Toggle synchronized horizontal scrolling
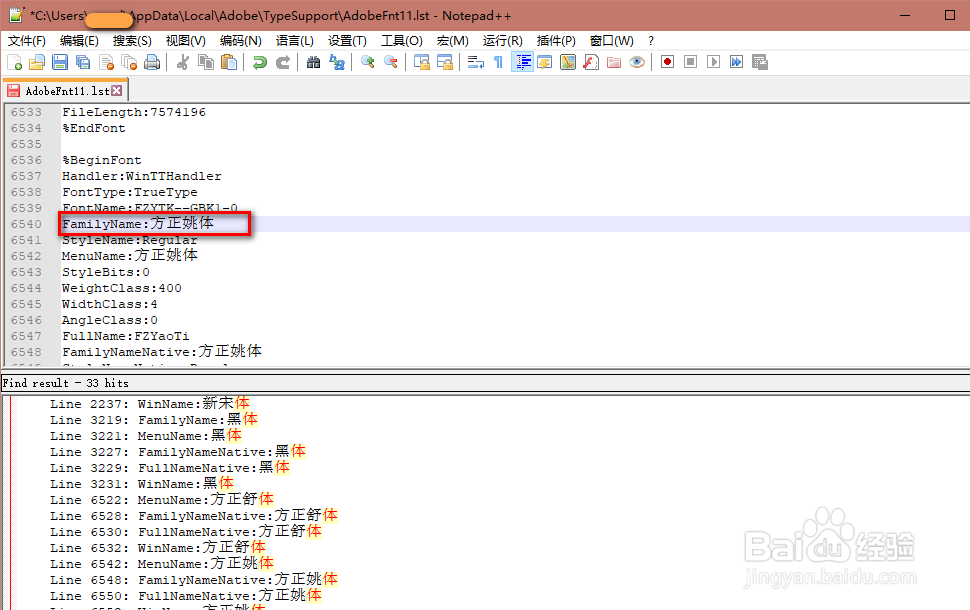 point(445,62)
